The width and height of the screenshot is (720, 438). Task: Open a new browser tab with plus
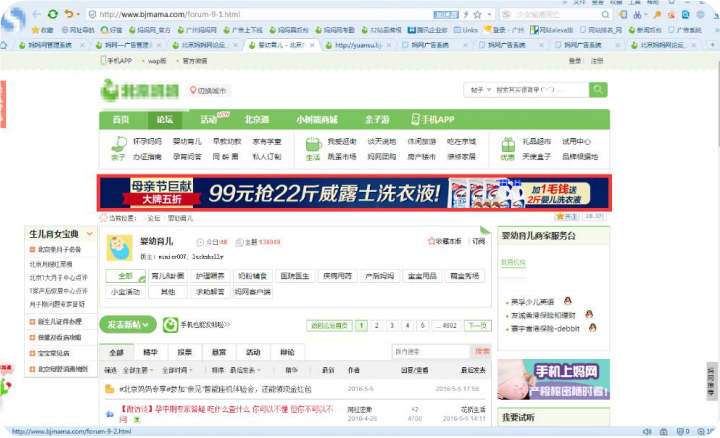point(712,45)
